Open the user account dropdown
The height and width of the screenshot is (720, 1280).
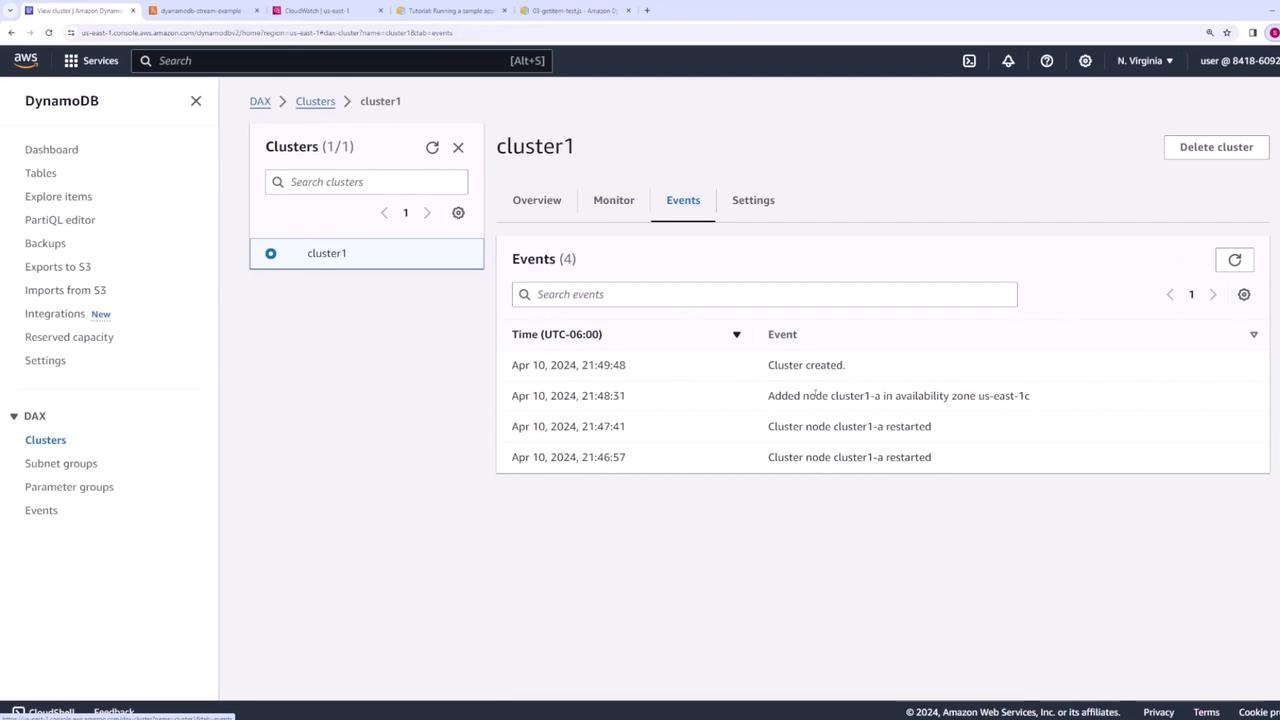1240,61
